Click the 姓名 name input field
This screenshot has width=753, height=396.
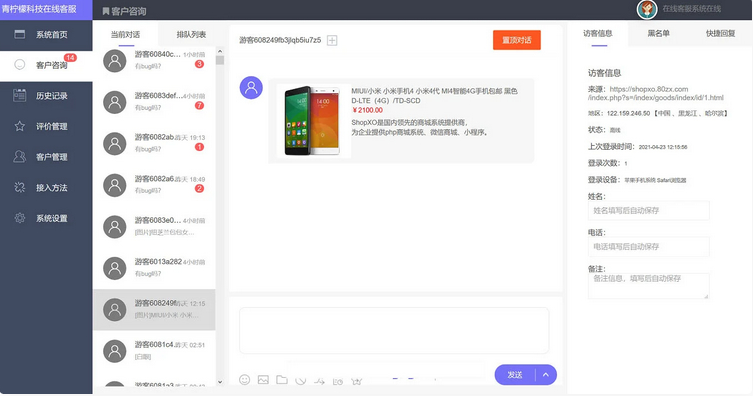[x=648, y=211]
